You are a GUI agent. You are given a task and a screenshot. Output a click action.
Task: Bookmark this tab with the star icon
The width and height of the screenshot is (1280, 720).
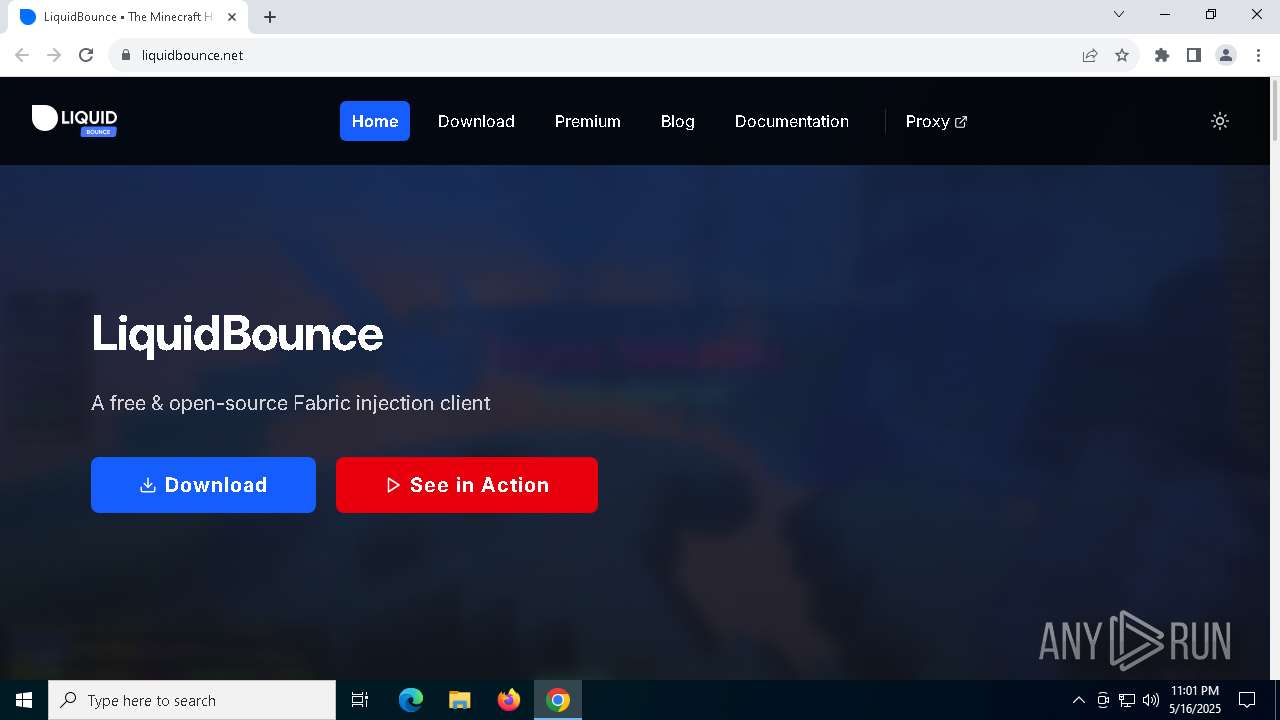pyautogui.click(x=1122, y=55)
